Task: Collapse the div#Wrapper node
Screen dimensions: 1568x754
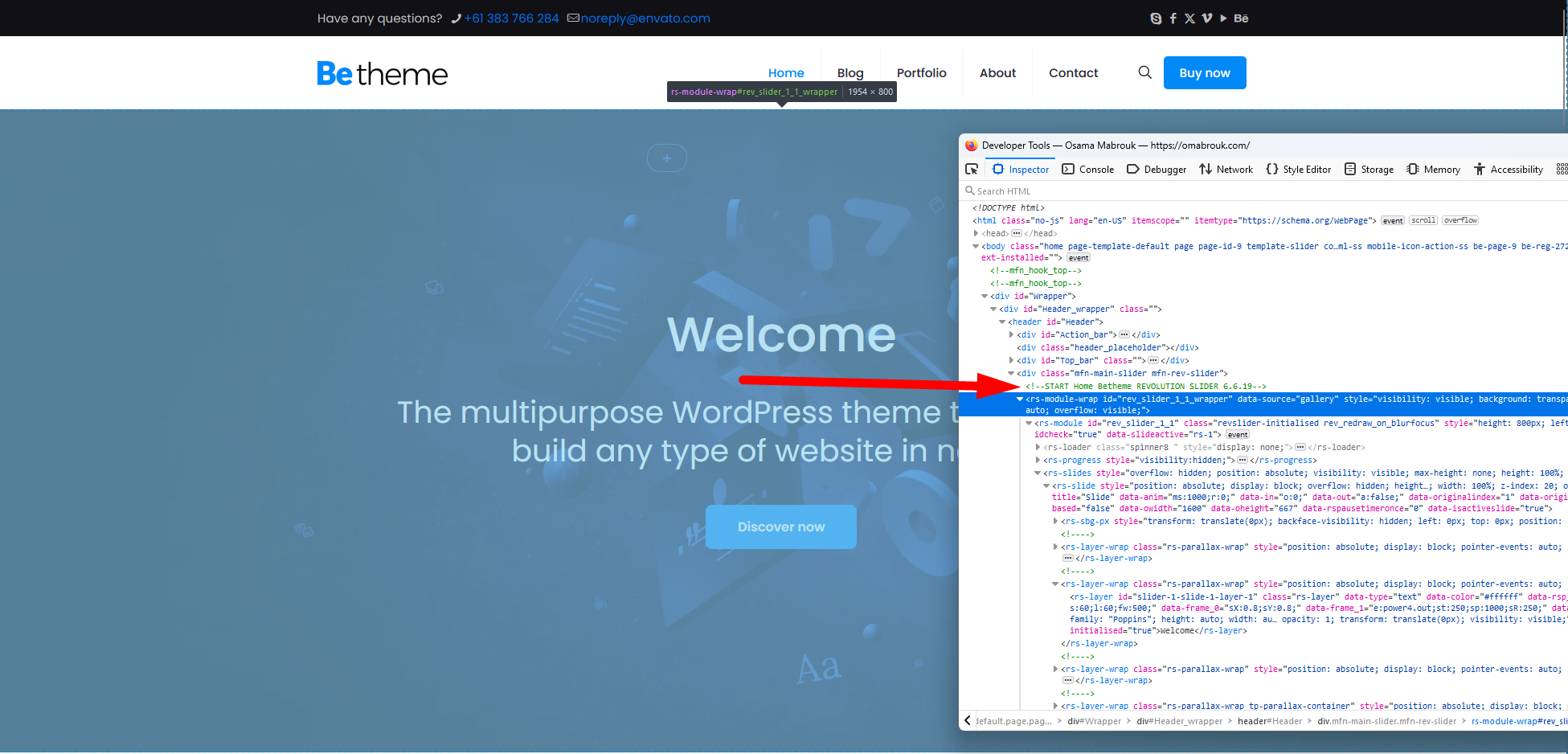Action: click(x=985, y=296)
